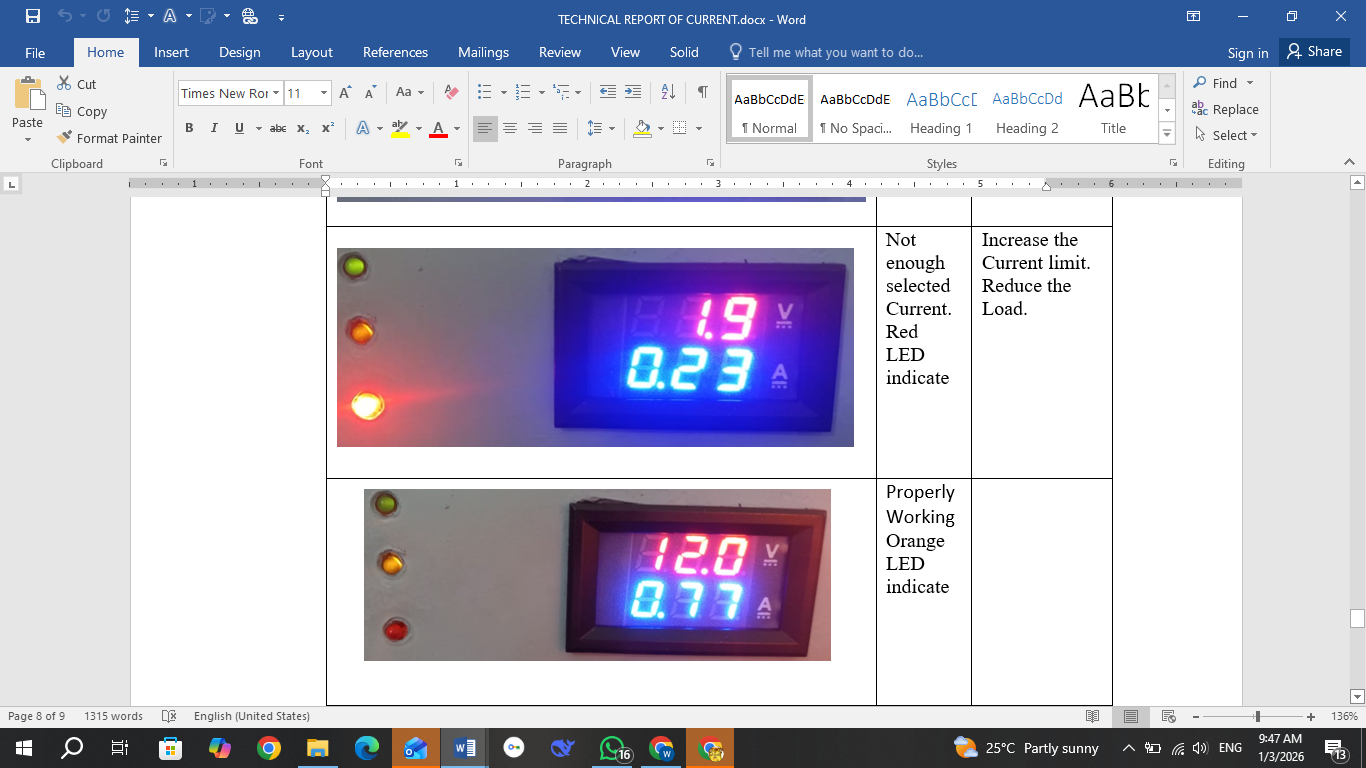Expand the borders dropdown arrow
Viewport: 1366px width, 768px height.
pos(698,128)
